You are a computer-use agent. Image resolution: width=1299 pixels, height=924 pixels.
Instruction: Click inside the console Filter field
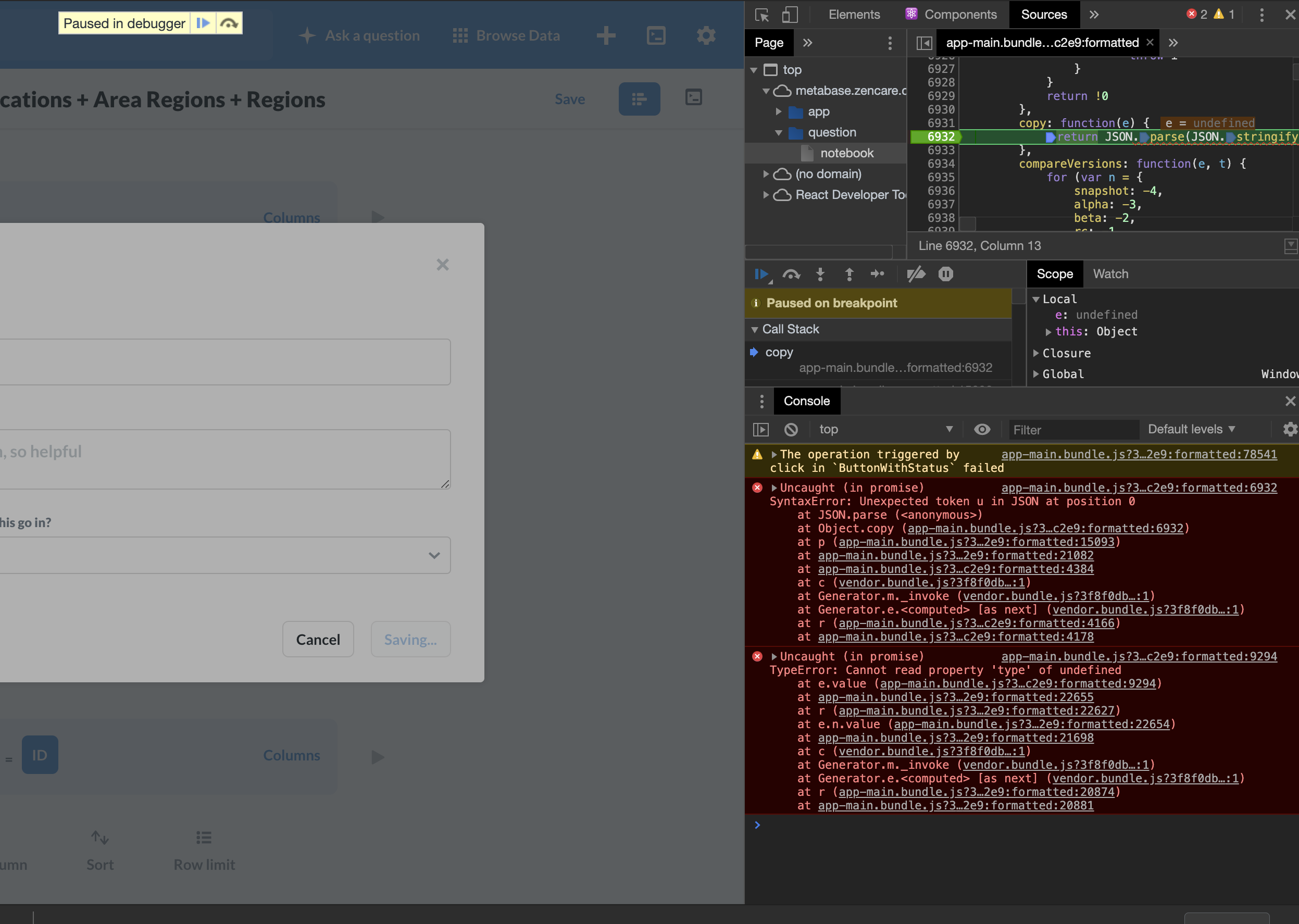click(x=1072, y=430)
